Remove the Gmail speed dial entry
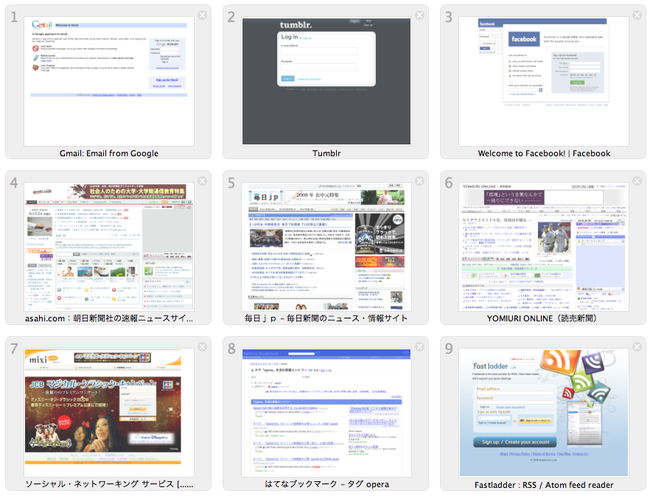650x496 pixels. click(x=202, y=15)
